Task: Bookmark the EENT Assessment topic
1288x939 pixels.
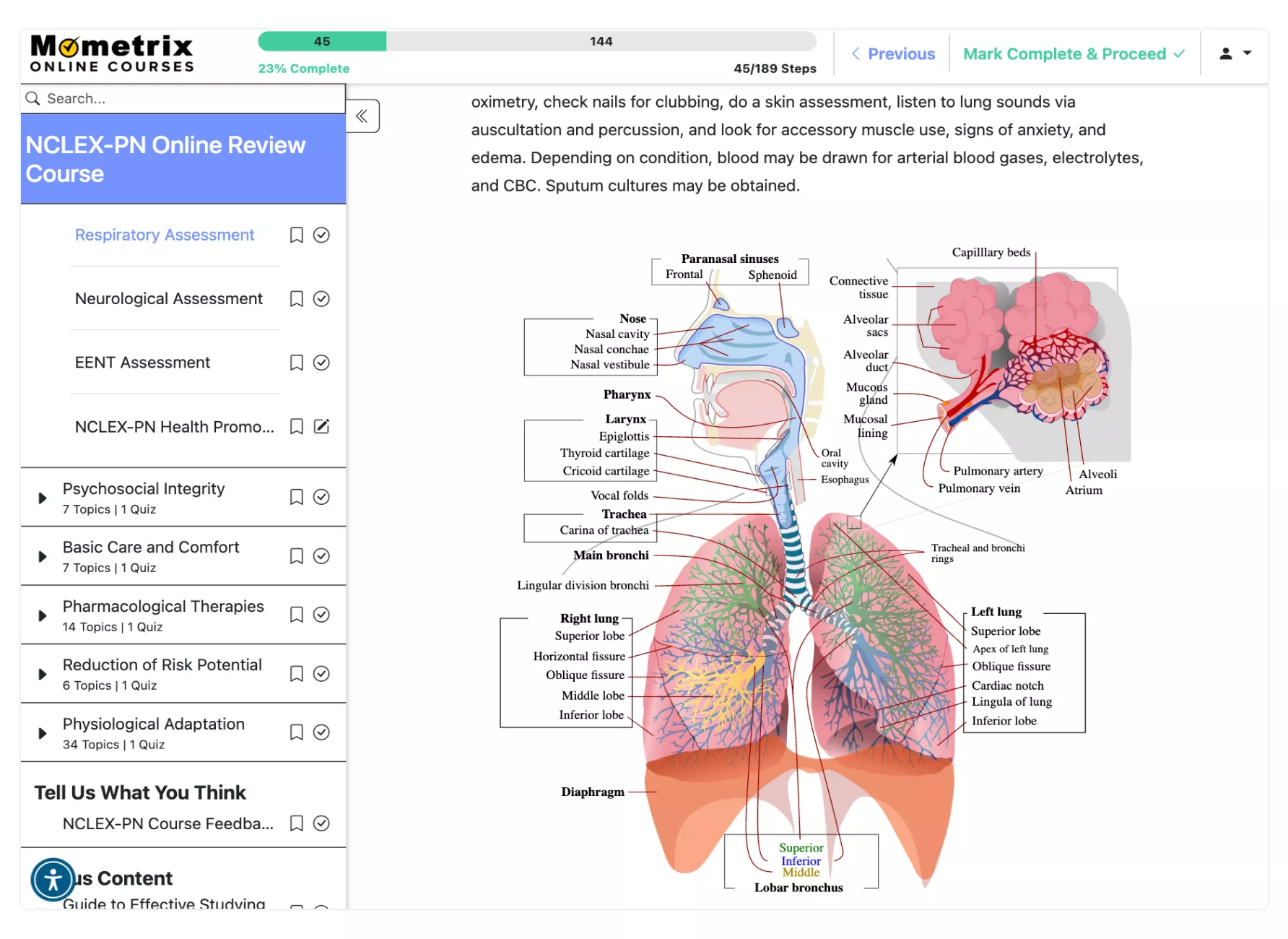Action: click(x=296, y=363)
